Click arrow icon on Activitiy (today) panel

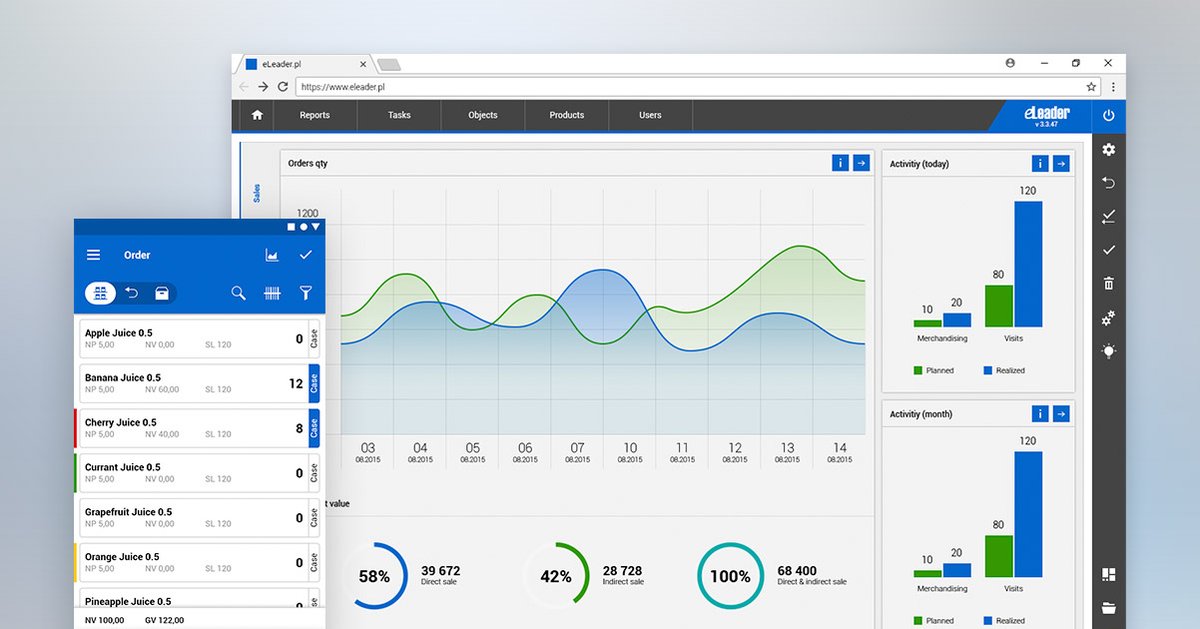(1061, 163)
